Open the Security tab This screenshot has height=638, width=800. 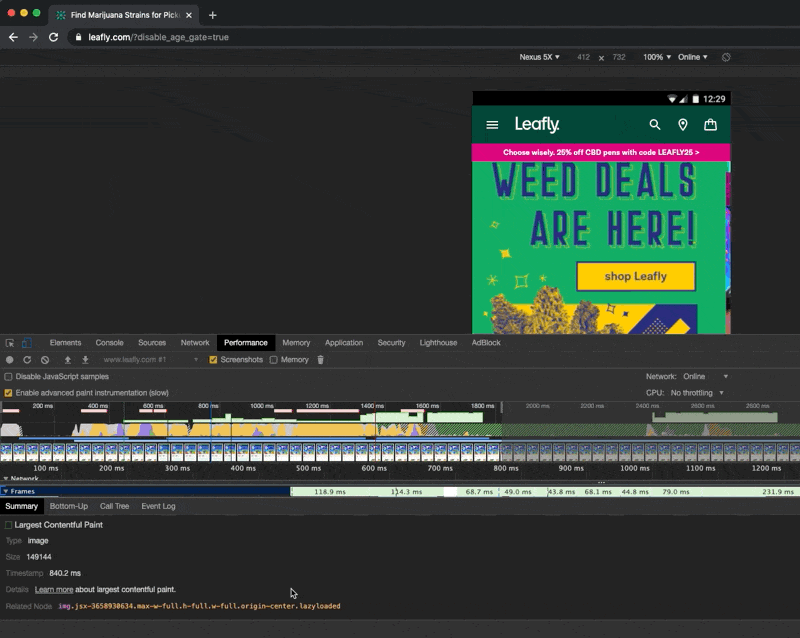click(391, 343)
